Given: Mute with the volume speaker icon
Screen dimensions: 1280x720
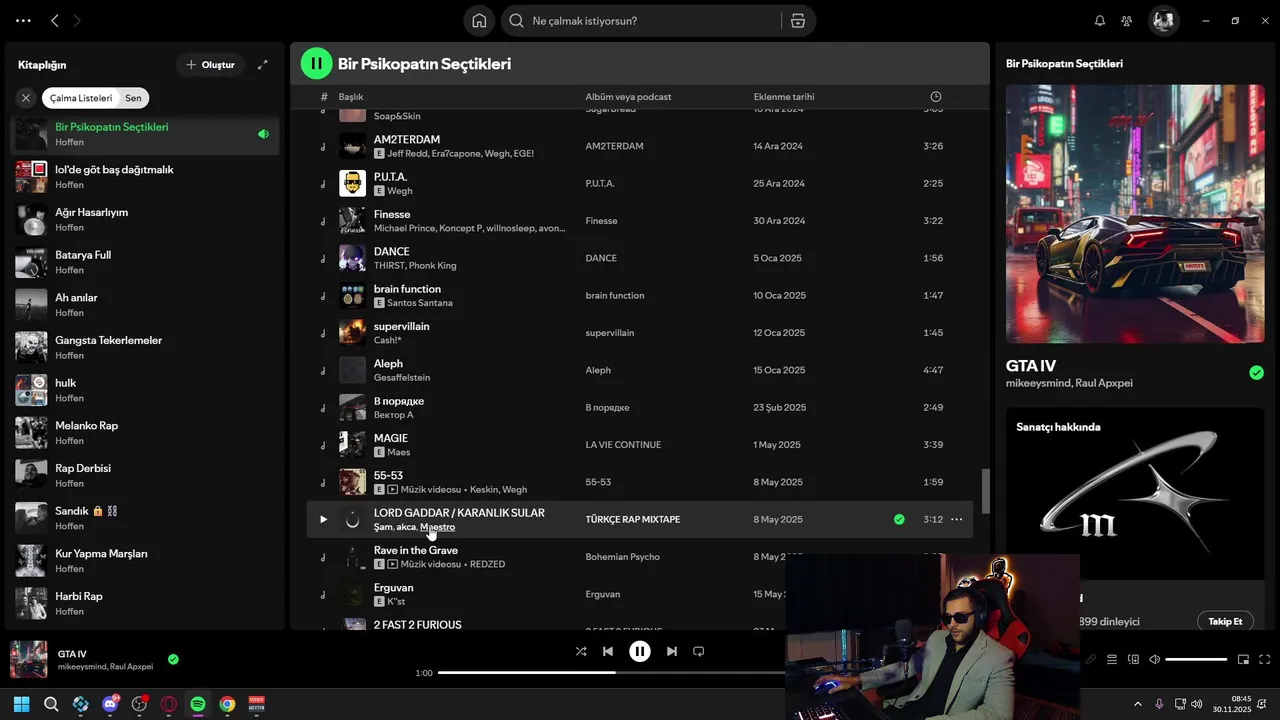Looking at the screenshot, I should point(1155,659).
